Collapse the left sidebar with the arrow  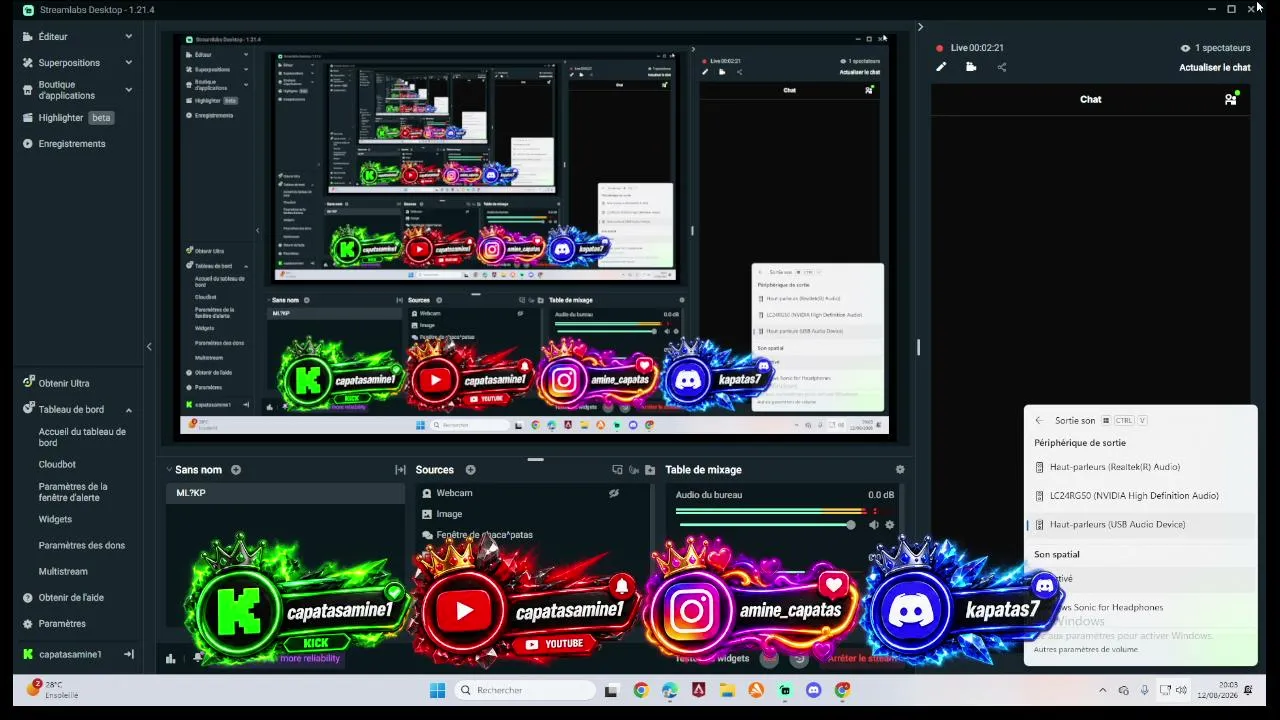149,346
